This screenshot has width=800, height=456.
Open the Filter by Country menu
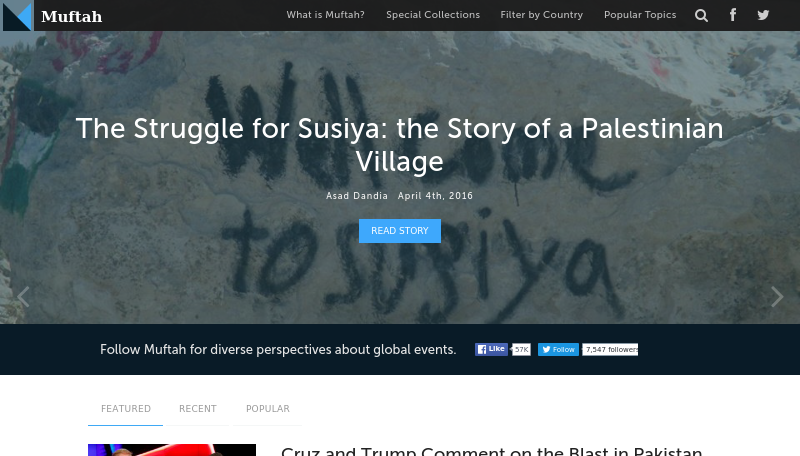point(541,15)
